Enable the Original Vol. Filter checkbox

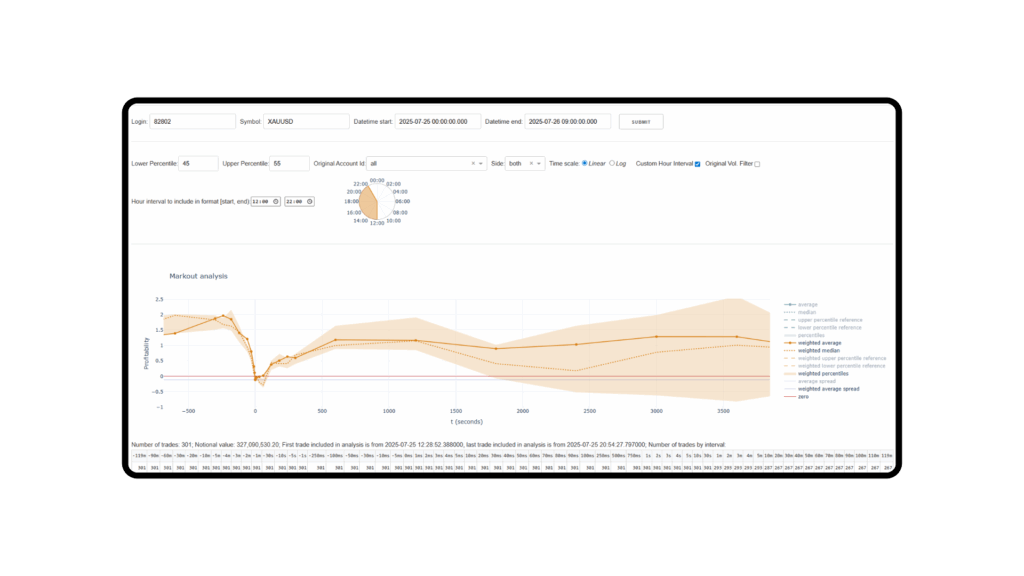click(x=757, y=164)
